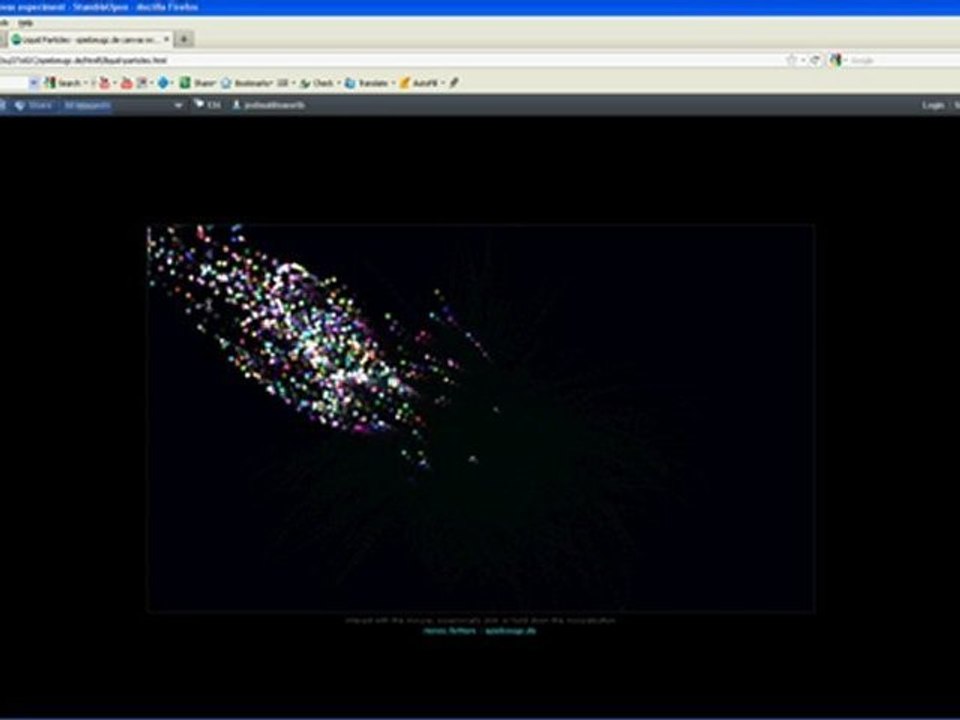960x720 pixels.
Task: Close the Liquid Particles tab
Action: [x=166, y=39]
